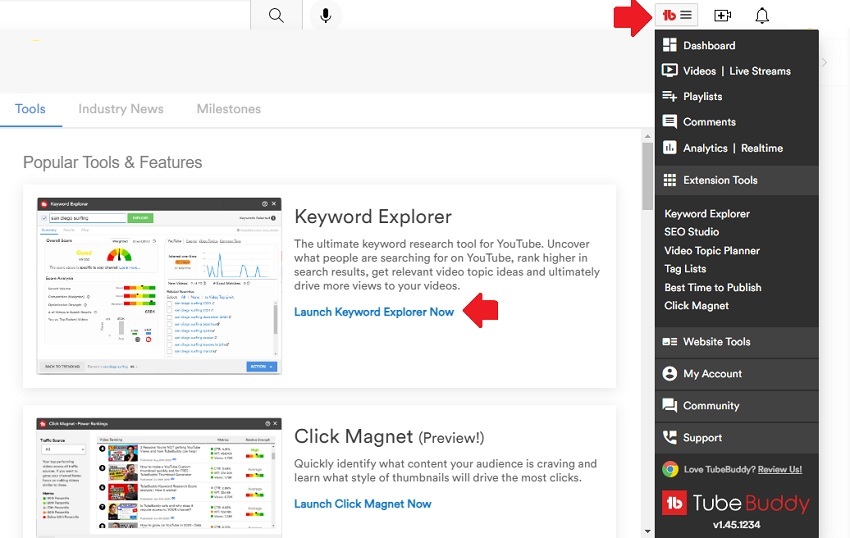Click the Keyword Explorer card heading
The height and width of the screenshot is (538, 850).
pyautogui.click(x=373, y=217)
